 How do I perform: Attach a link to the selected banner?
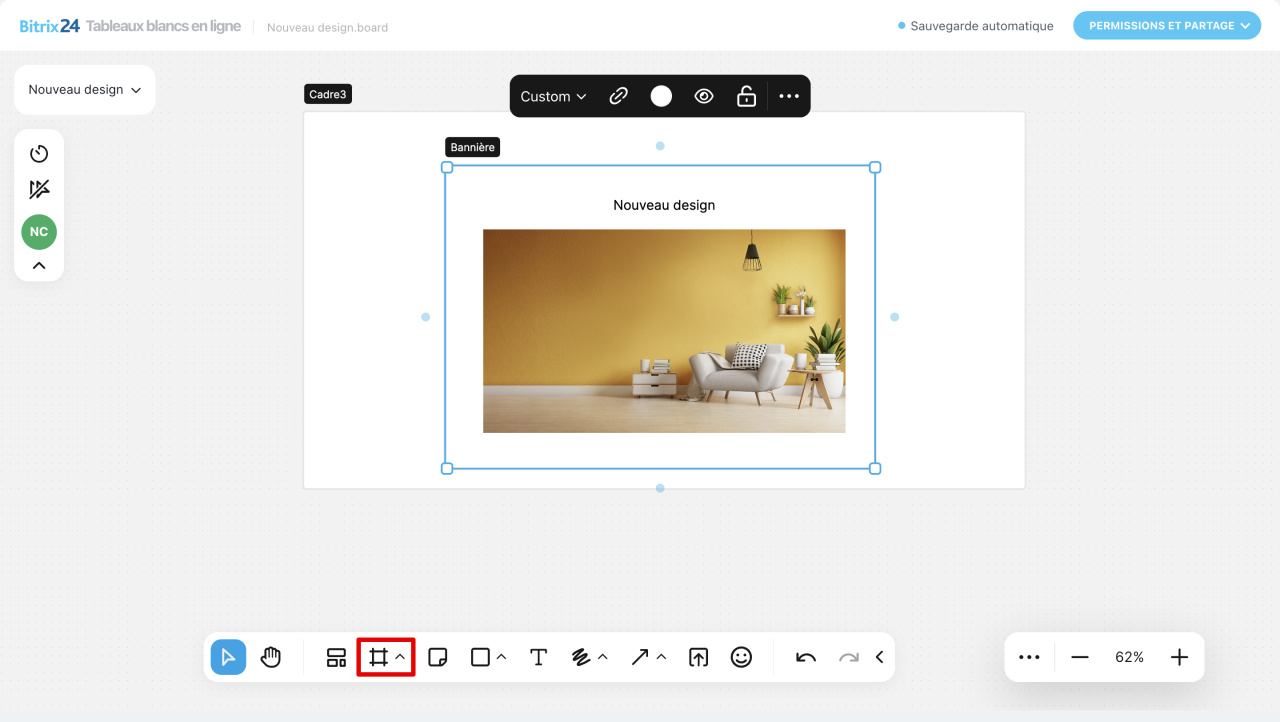point(618,96)
